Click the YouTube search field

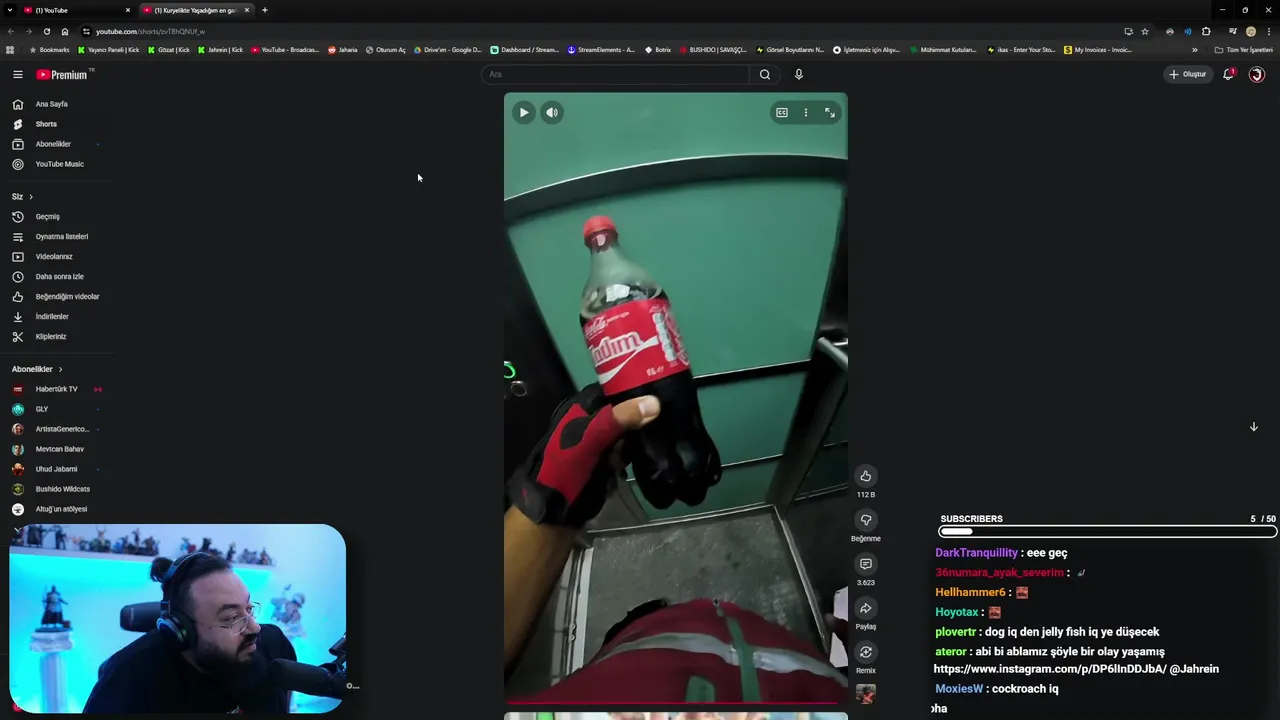tap(615, 74)
